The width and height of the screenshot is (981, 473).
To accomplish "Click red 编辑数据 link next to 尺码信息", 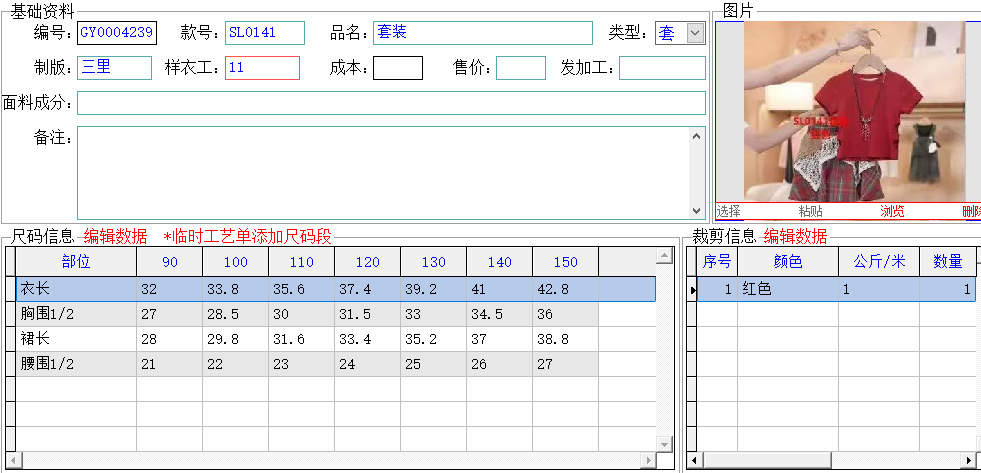I will [x=116, y=236].
